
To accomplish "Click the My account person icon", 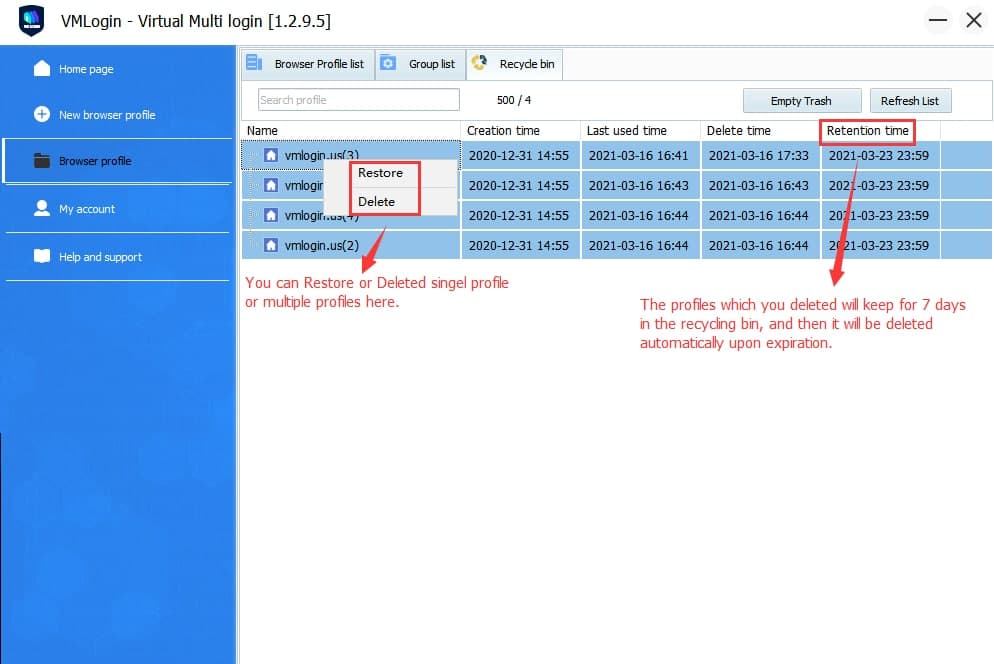I will 42,209.
